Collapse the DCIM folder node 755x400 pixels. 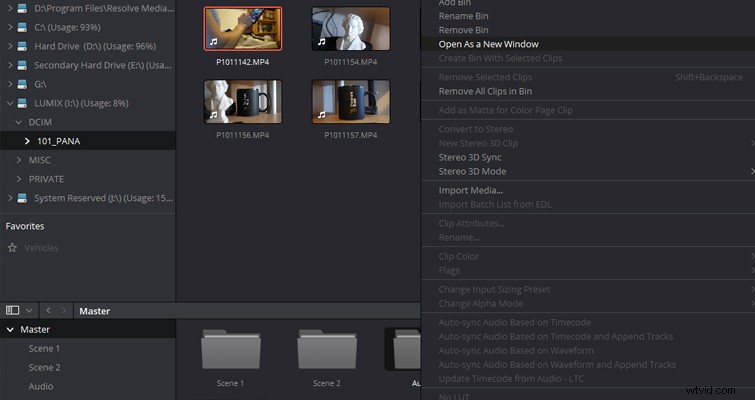coord(19,122)
